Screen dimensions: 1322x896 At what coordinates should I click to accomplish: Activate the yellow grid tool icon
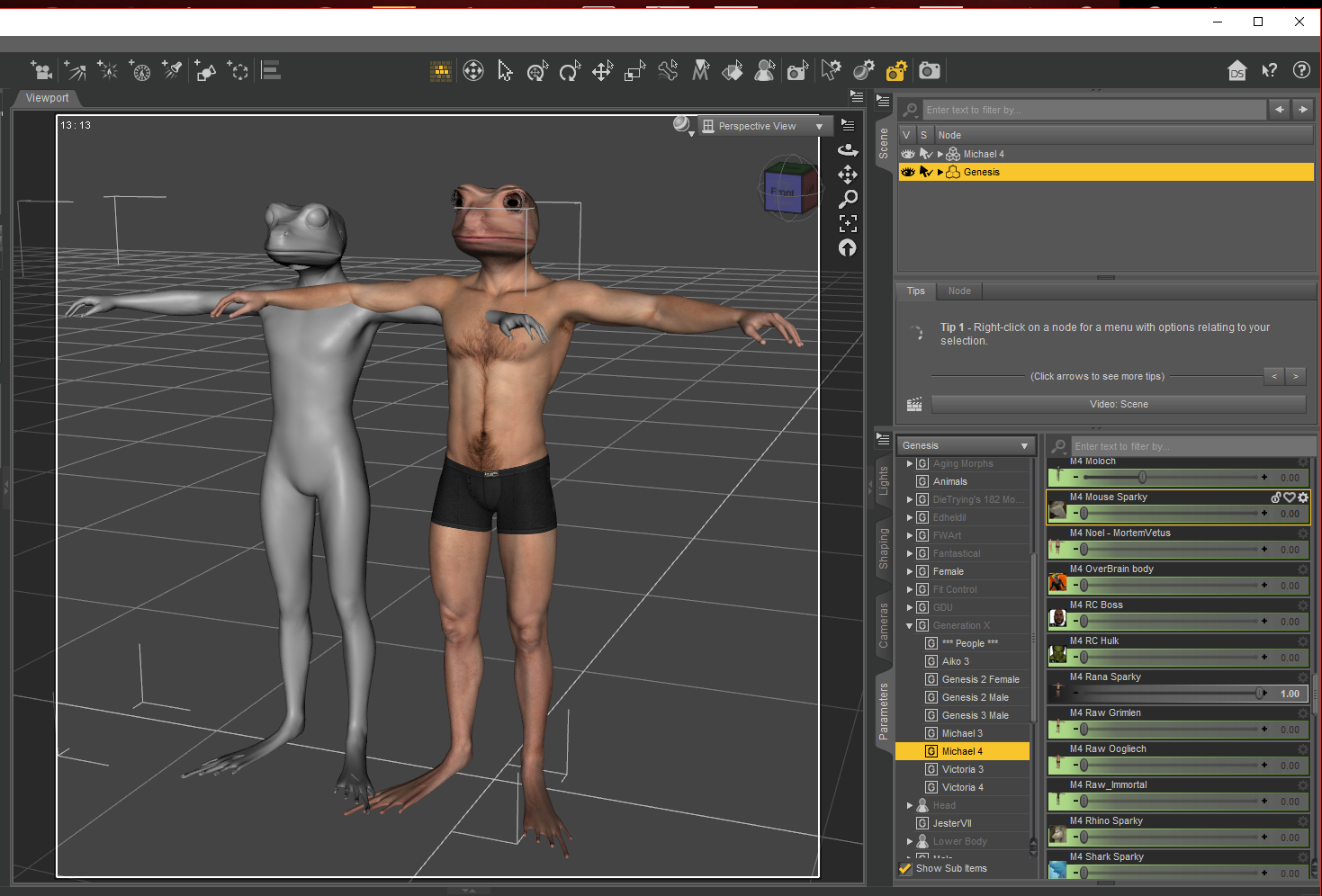pos(441,71)
